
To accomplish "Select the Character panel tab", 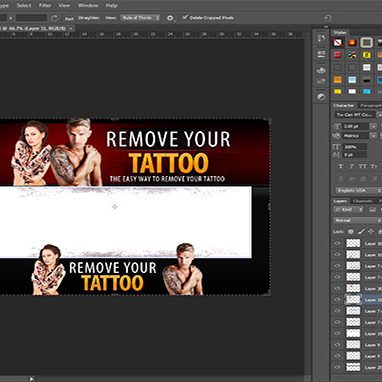I will tap(344, 105).
